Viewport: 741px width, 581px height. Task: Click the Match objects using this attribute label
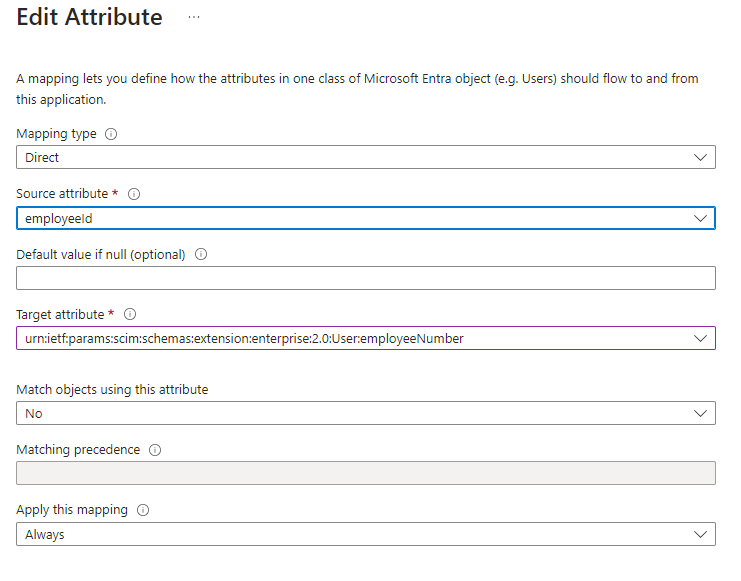[x=112, y=390]
